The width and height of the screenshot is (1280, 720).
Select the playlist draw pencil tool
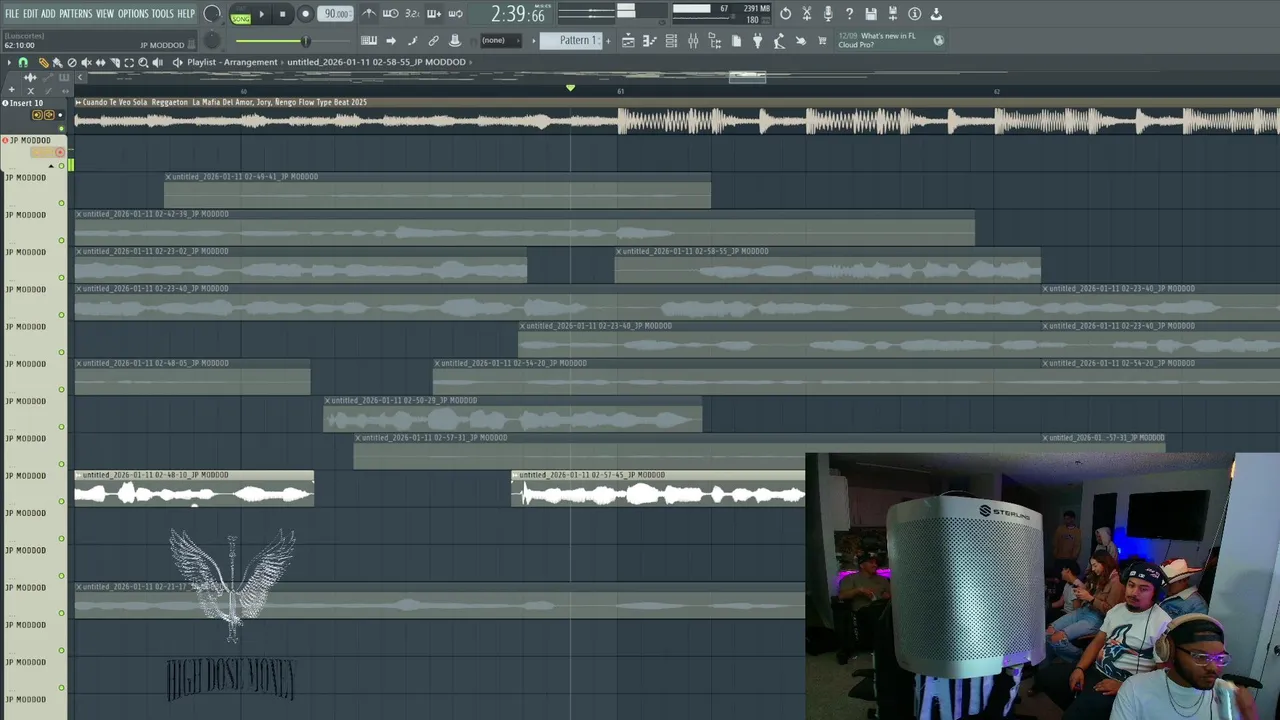tap(43, 62)
